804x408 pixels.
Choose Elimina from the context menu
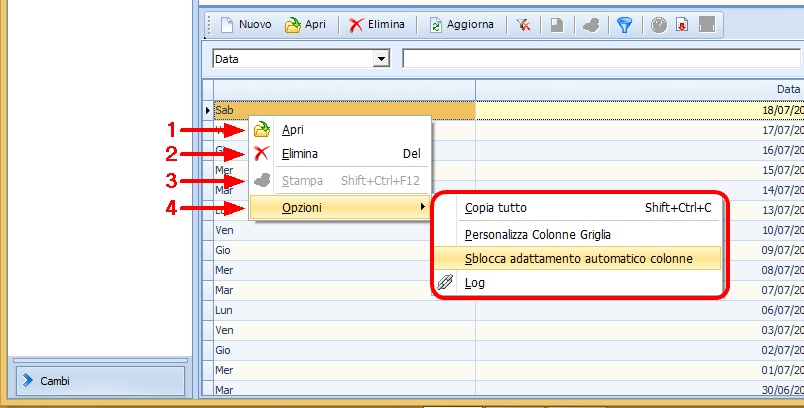click(299, 154)
